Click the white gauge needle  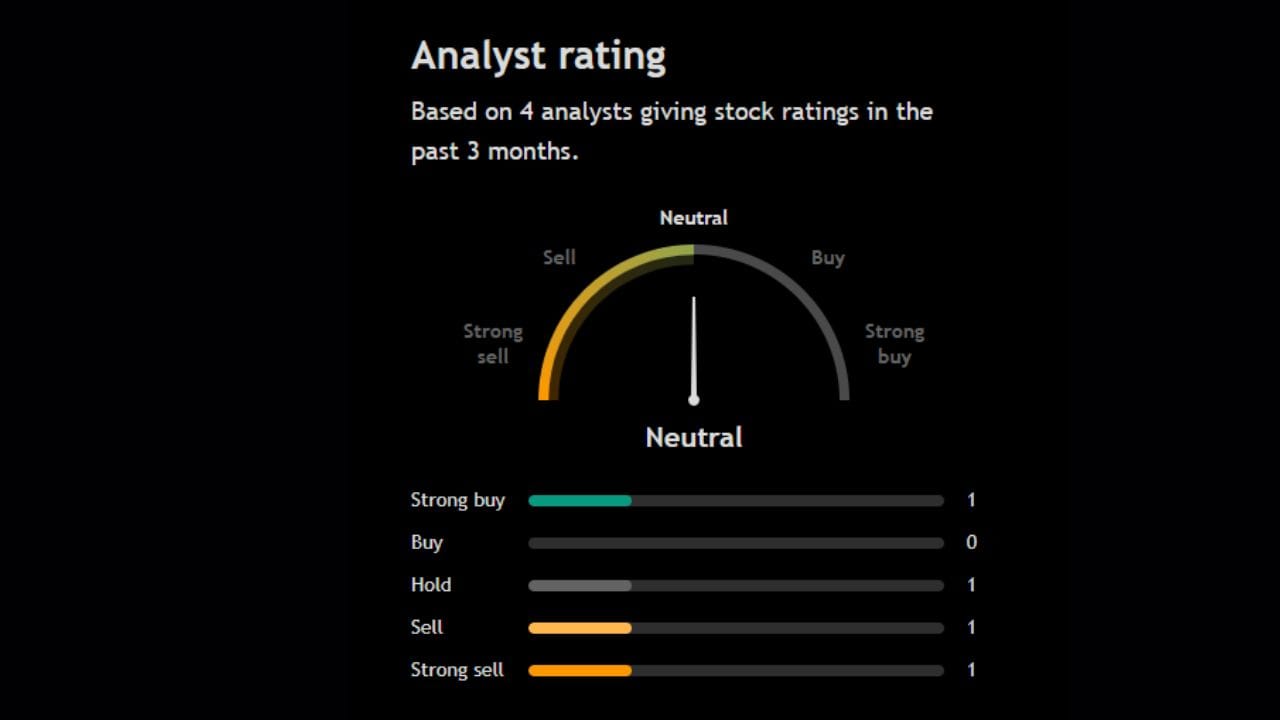[x=693, y=348]
